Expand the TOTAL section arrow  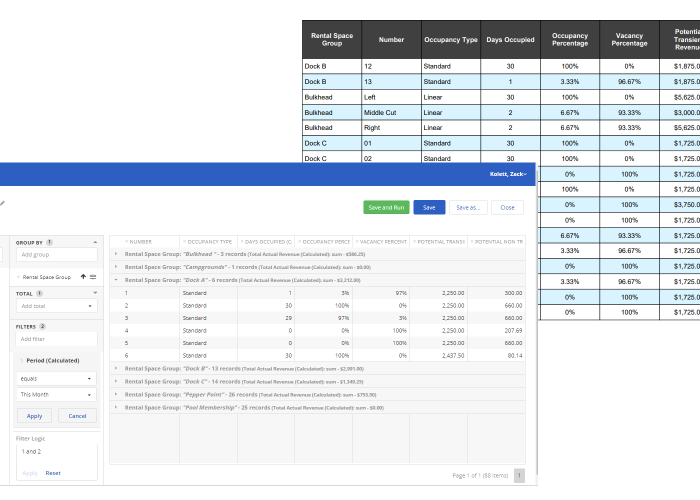pyautogui.click(x=95, y=293)
